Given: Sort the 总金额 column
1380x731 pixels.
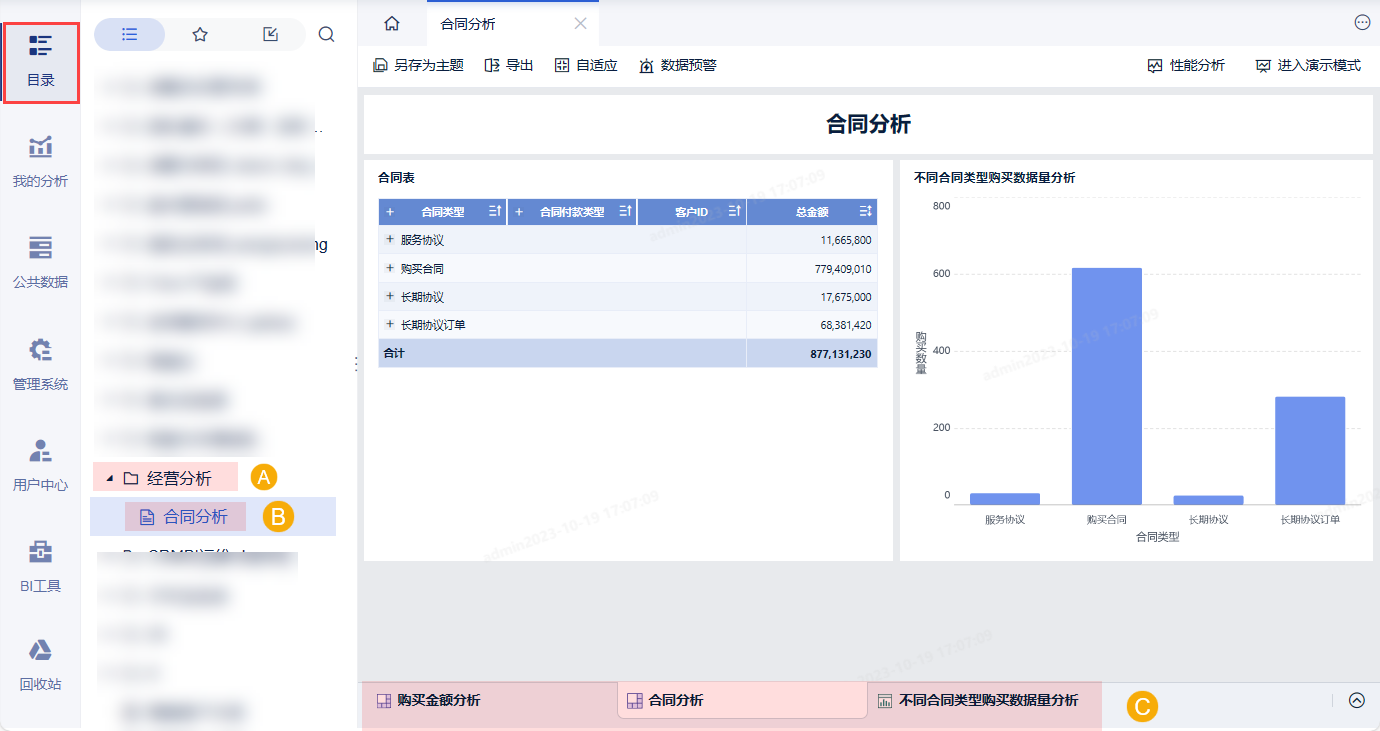Looking at the screenshot, I should pos(866,212).
